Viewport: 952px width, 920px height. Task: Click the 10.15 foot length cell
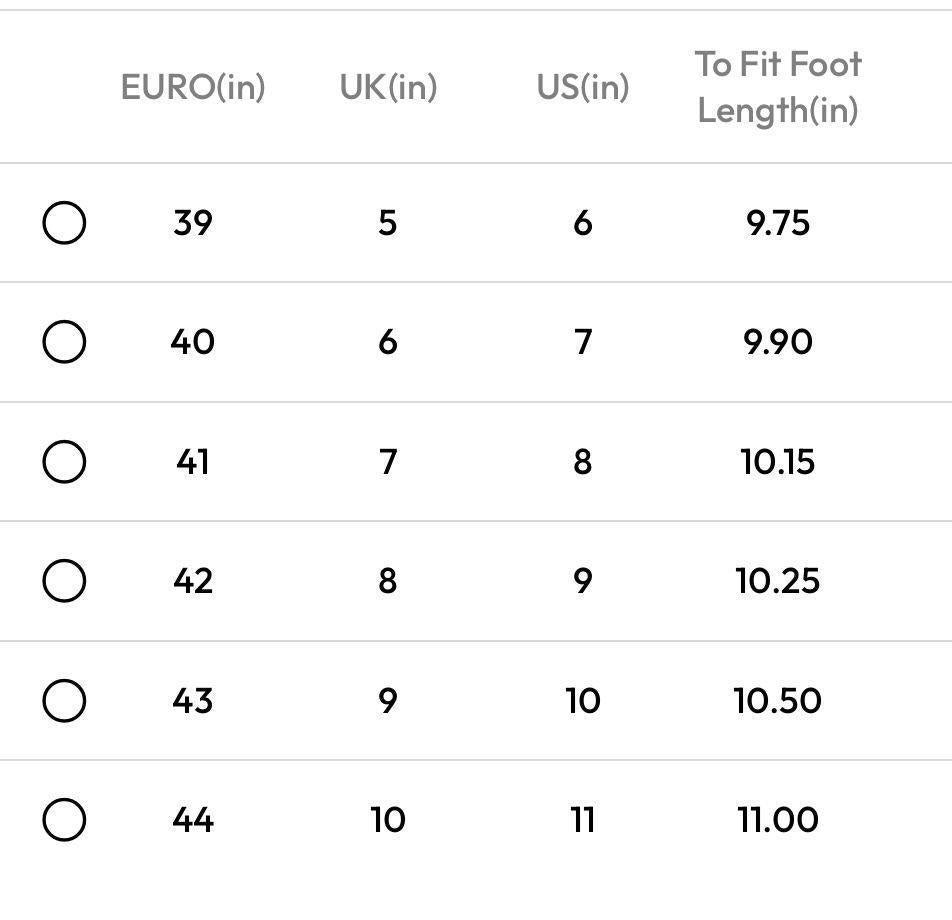coord(778,462)
